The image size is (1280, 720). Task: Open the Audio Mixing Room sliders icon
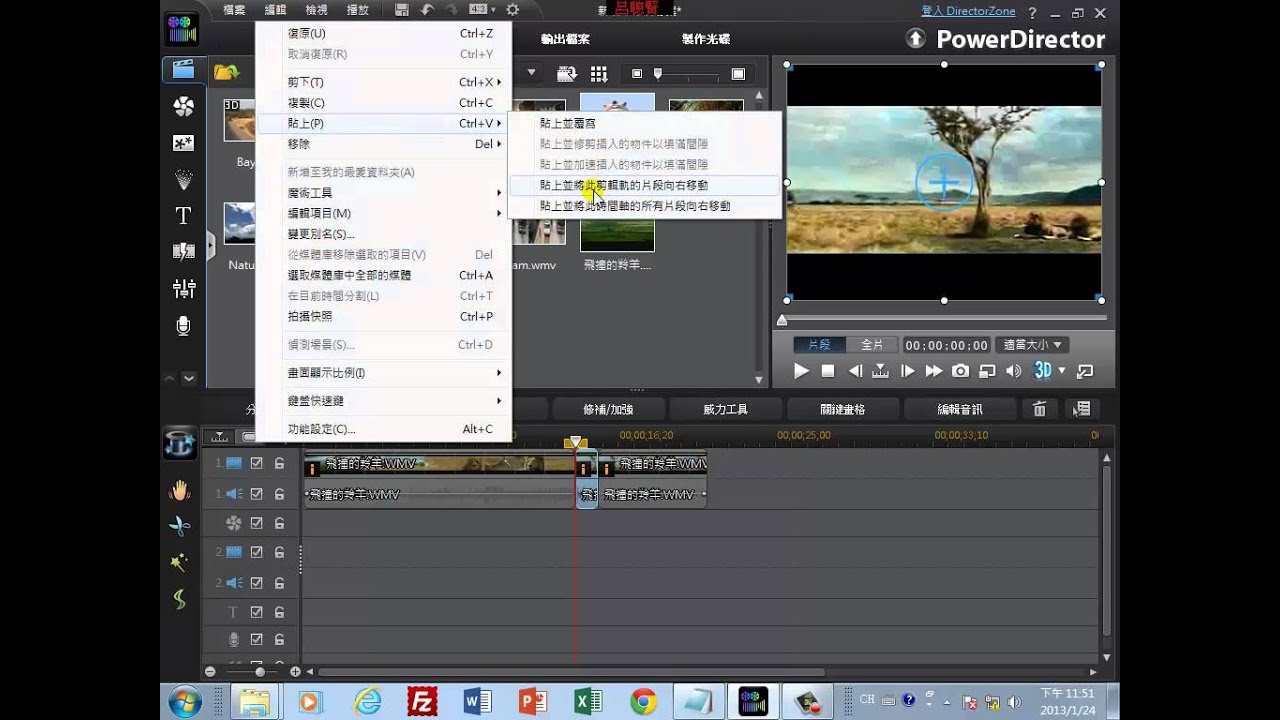tap(184, 289)
